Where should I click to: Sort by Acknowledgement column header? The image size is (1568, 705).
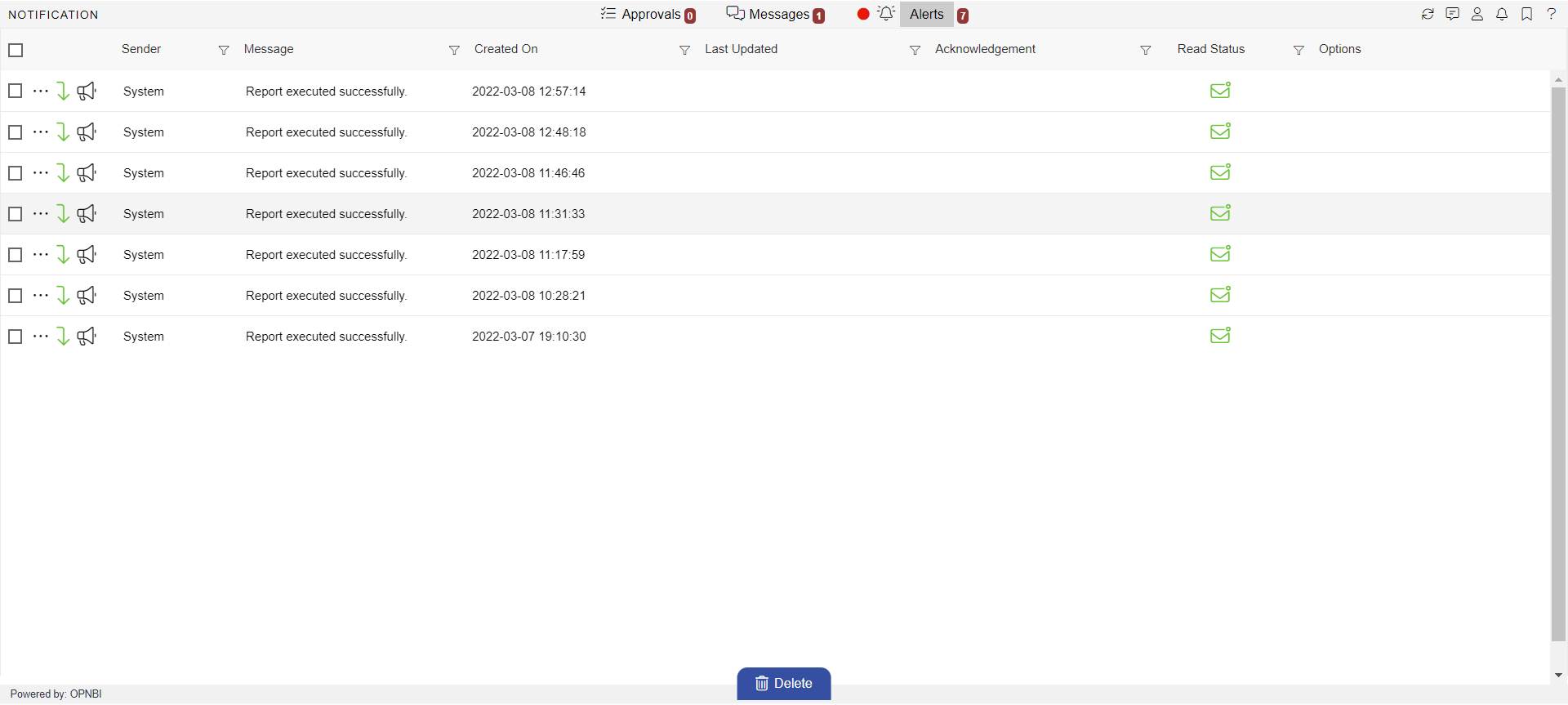pyautogui.click(x=985, y=49)
